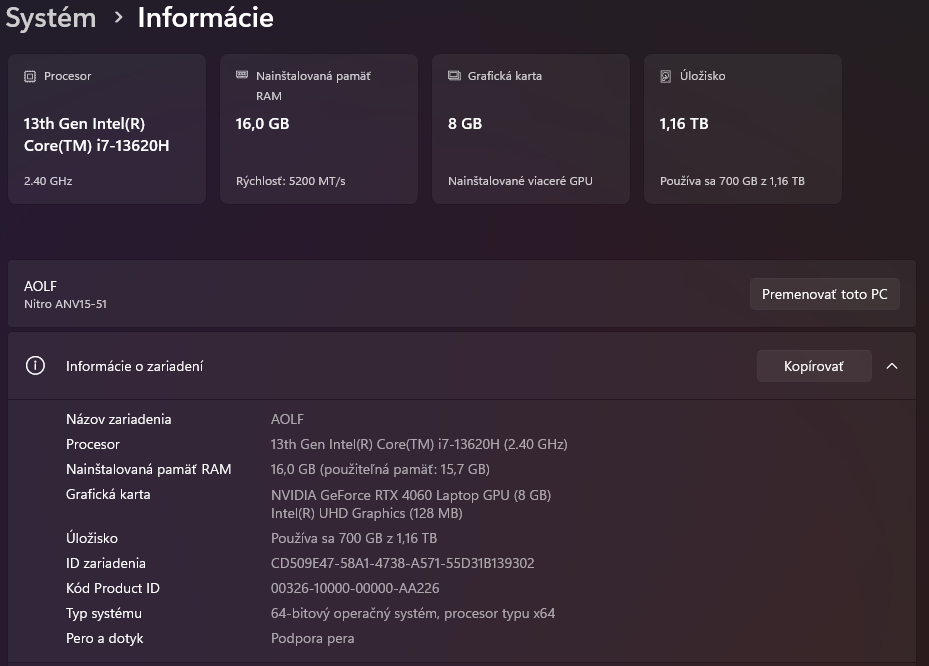Open the Grafická karta summary card
Image resolution: width=929 pixels, height=666 pixels.
(531, 129)
